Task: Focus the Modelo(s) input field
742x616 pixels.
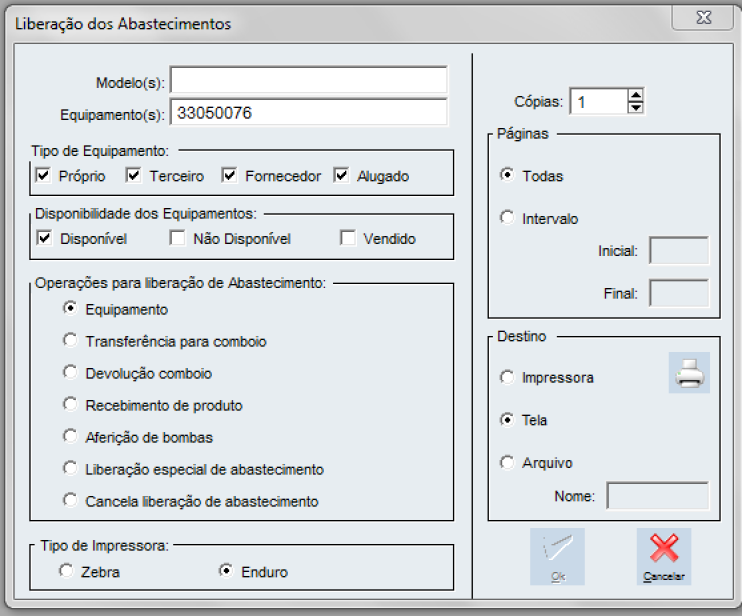Action: click(309, 79)
